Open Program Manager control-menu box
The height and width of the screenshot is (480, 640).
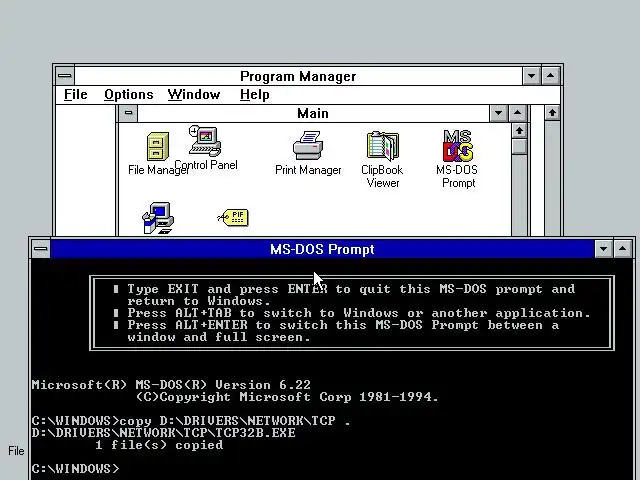(x=65, y=76)
